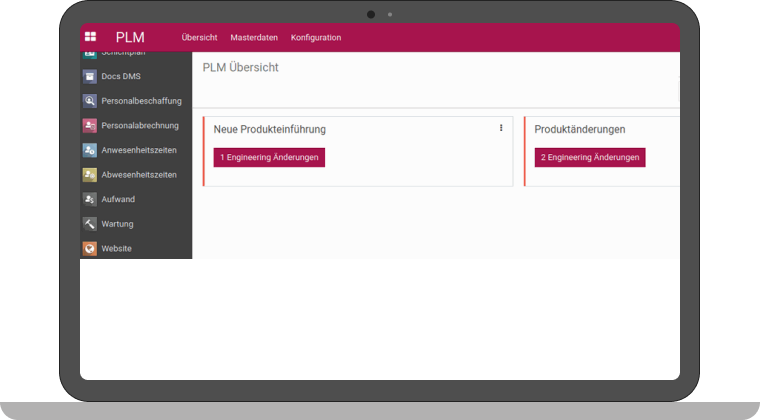The image size is (760, 420).
Task: Open the Masterdaten menu
Action: pos(254,38)
